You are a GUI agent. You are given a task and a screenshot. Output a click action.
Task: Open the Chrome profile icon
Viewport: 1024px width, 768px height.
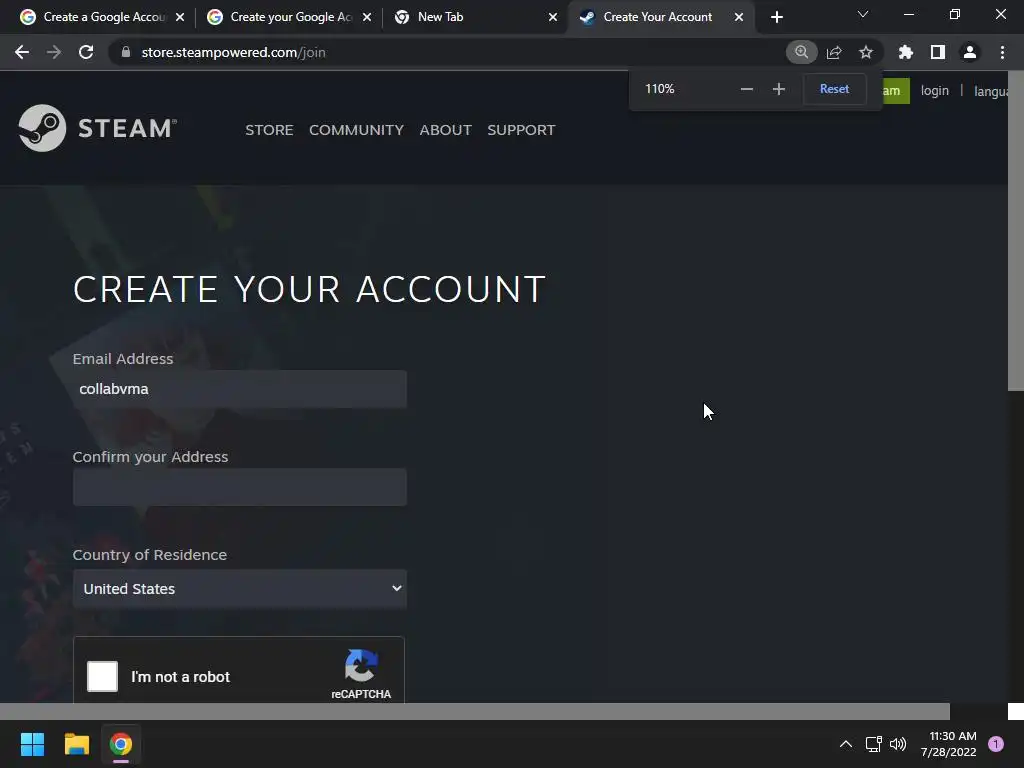[x=970, y=52]
